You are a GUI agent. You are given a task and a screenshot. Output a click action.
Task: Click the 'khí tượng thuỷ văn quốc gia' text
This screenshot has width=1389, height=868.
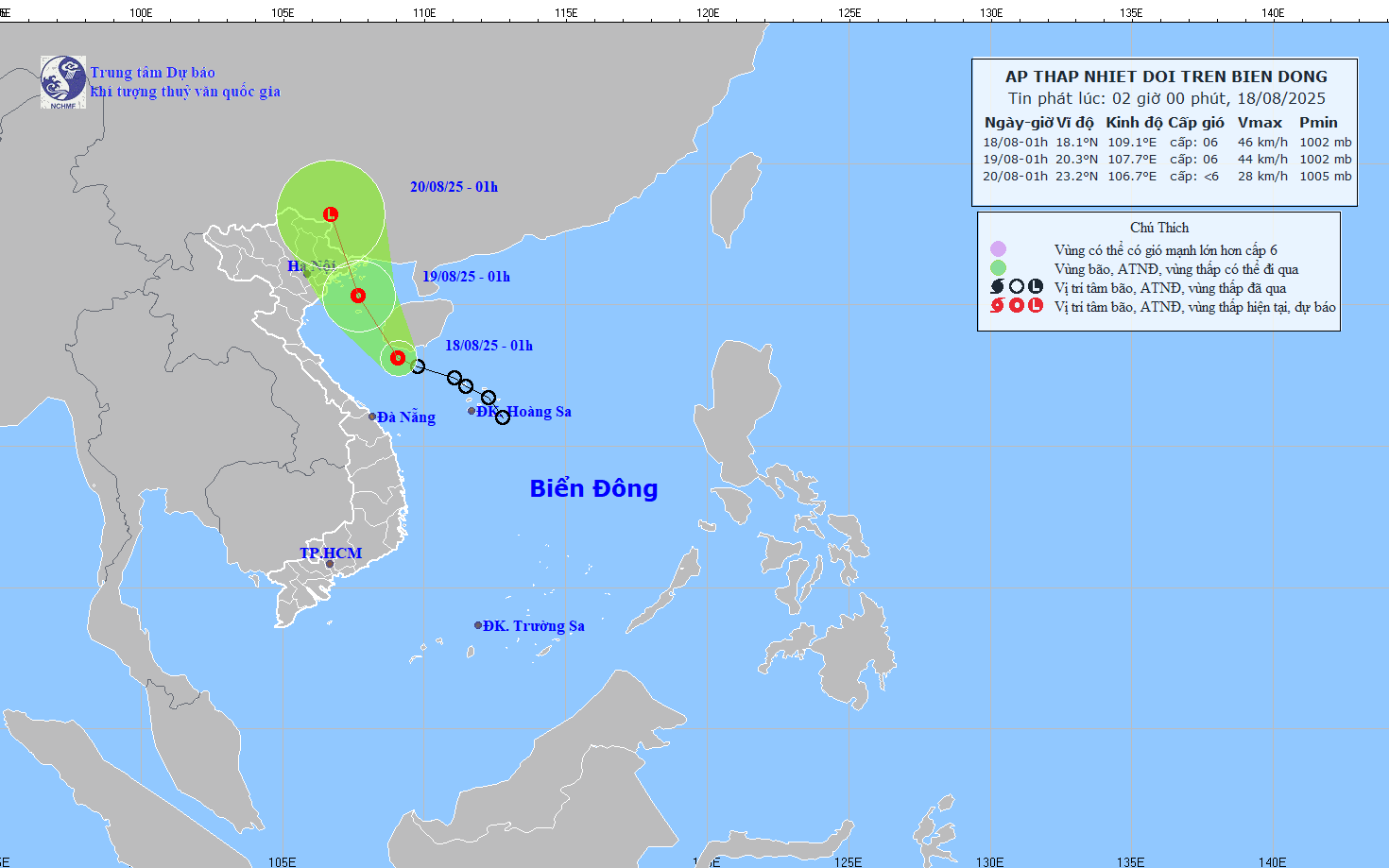pyautogui.click(x=185, y=92)
